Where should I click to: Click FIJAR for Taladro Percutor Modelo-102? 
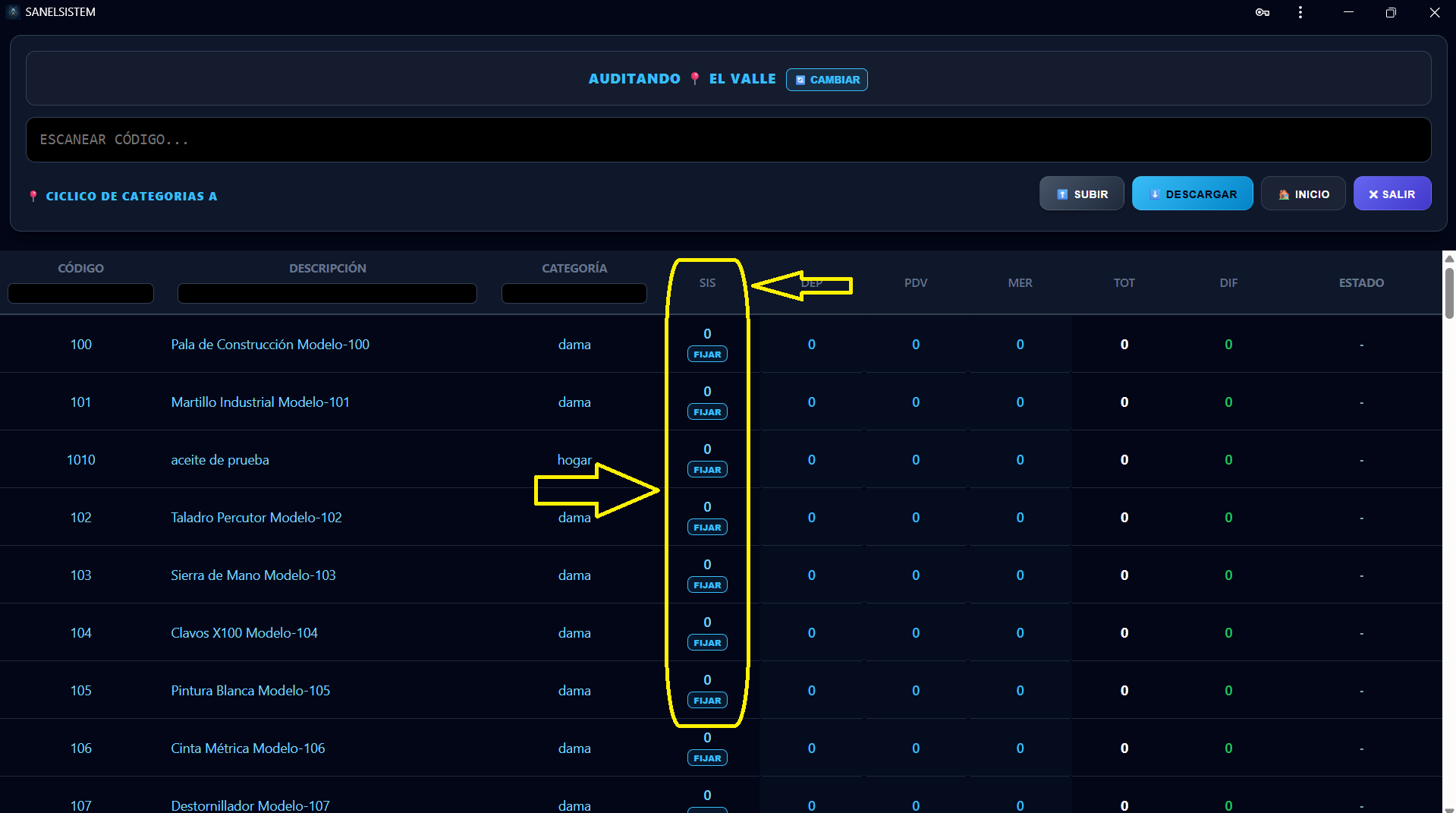707,528
